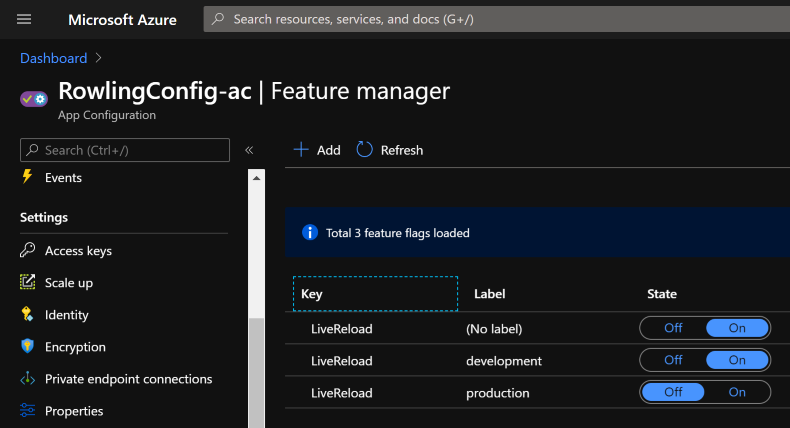Click the Scale up icon
Image resolution: width=790 pixels, height=428 pixels.
(27, 282)
